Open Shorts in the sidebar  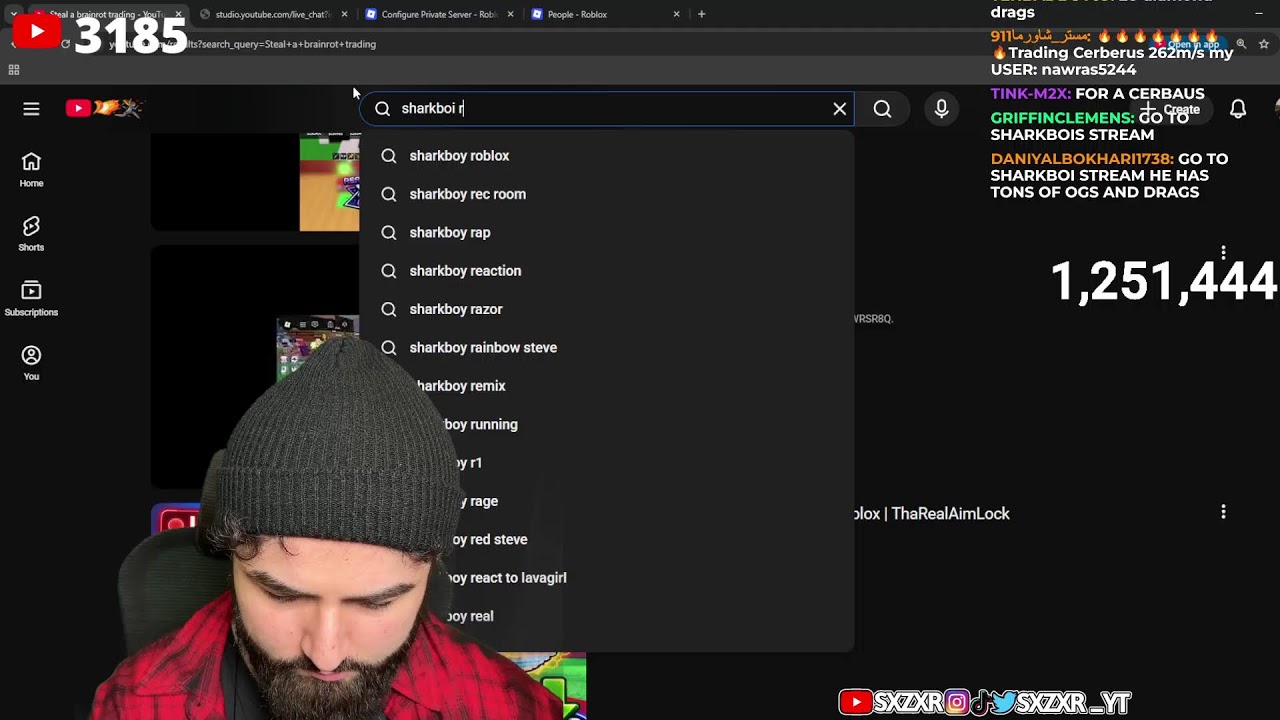click(31, 234)
